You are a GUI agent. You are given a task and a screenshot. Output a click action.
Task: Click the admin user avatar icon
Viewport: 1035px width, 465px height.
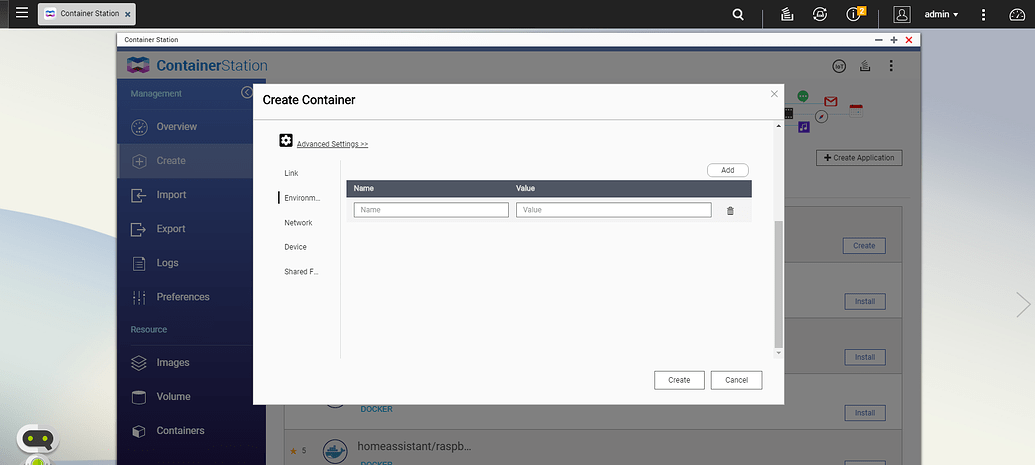click(902, 14)
